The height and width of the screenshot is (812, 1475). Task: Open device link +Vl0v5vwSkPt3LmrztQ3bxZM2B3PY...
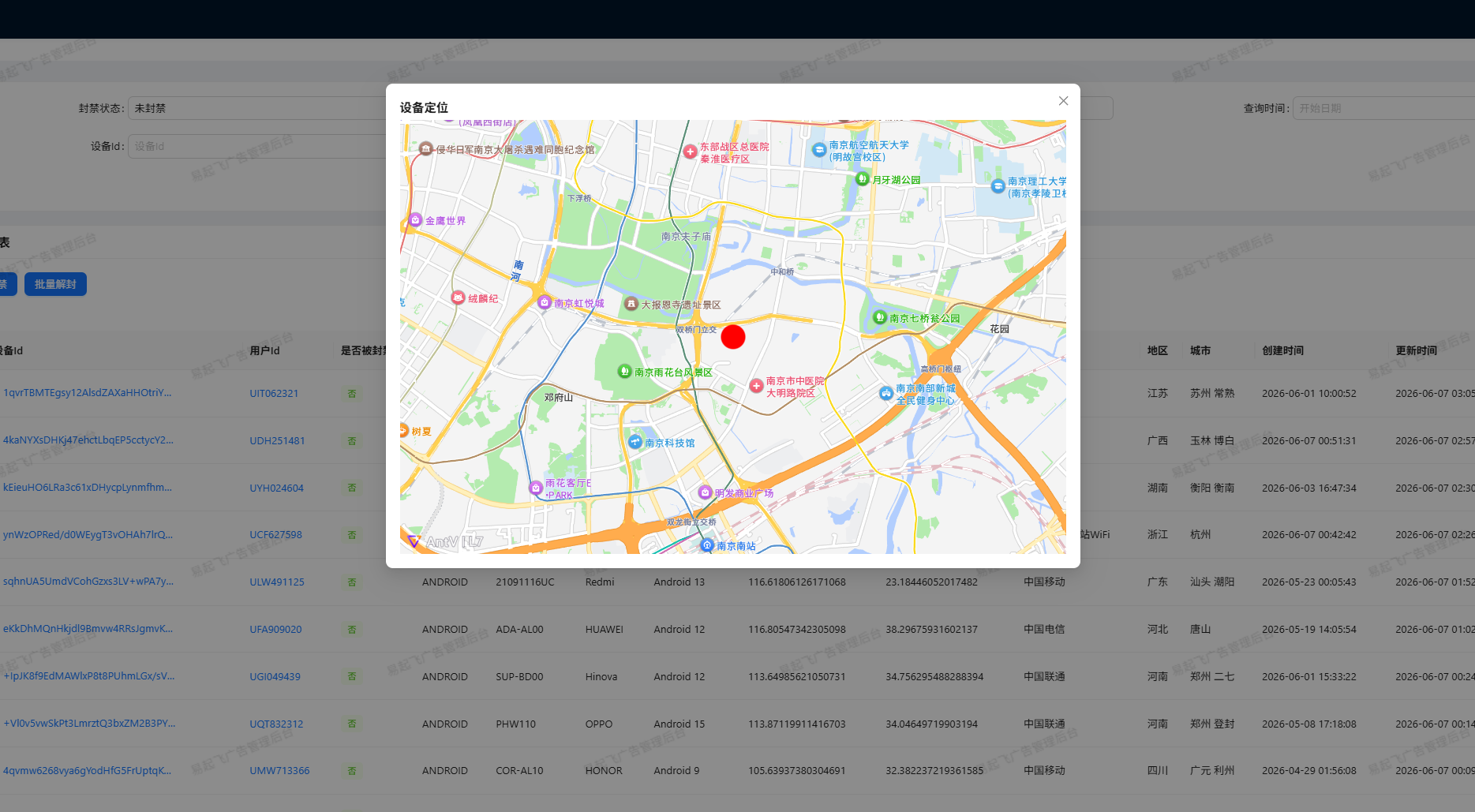[x=89, y=724]
